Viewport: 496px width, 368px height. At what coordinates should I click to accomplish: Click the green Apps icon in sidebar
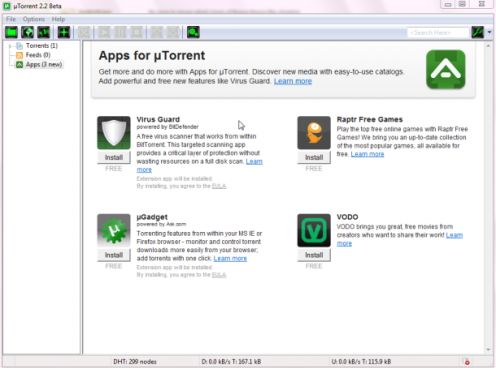(20, 64)
